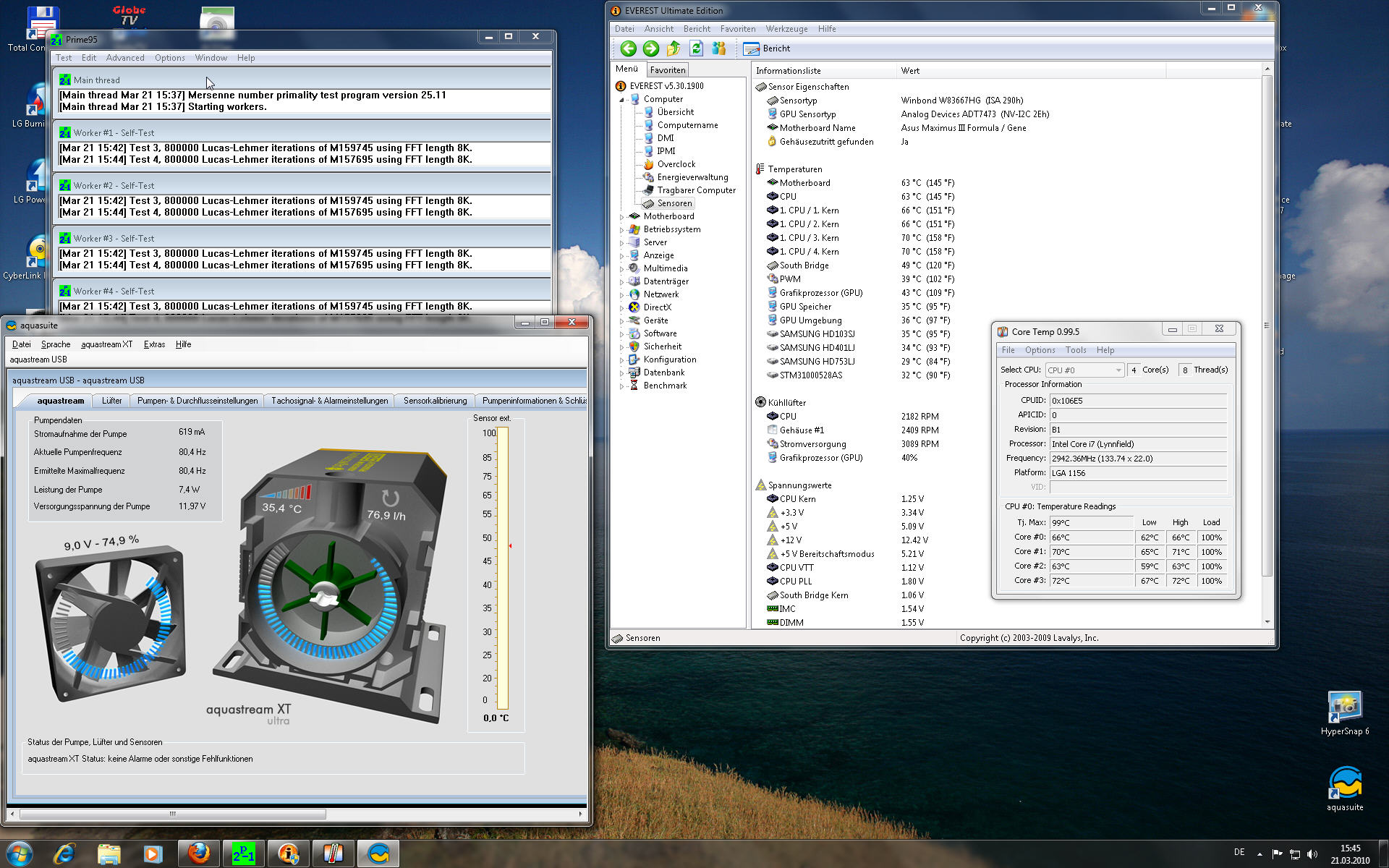Viewport: 1389px width, 868px height.
Task: Click the green Back arrow in EVEREST
Action: tap(628, 48)
